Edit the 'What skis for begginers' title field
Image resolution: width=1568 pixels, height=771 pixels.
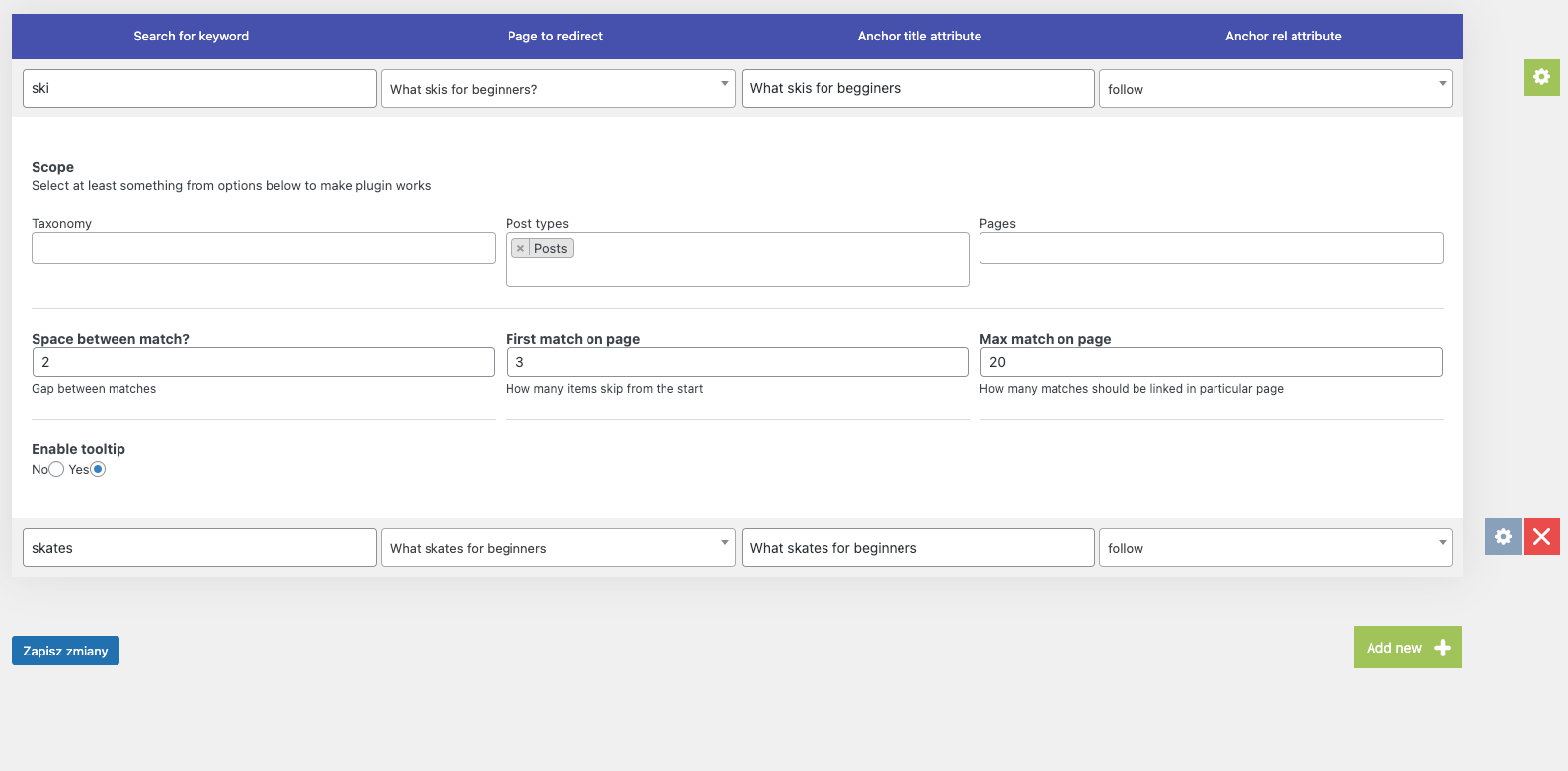point(918,88)
